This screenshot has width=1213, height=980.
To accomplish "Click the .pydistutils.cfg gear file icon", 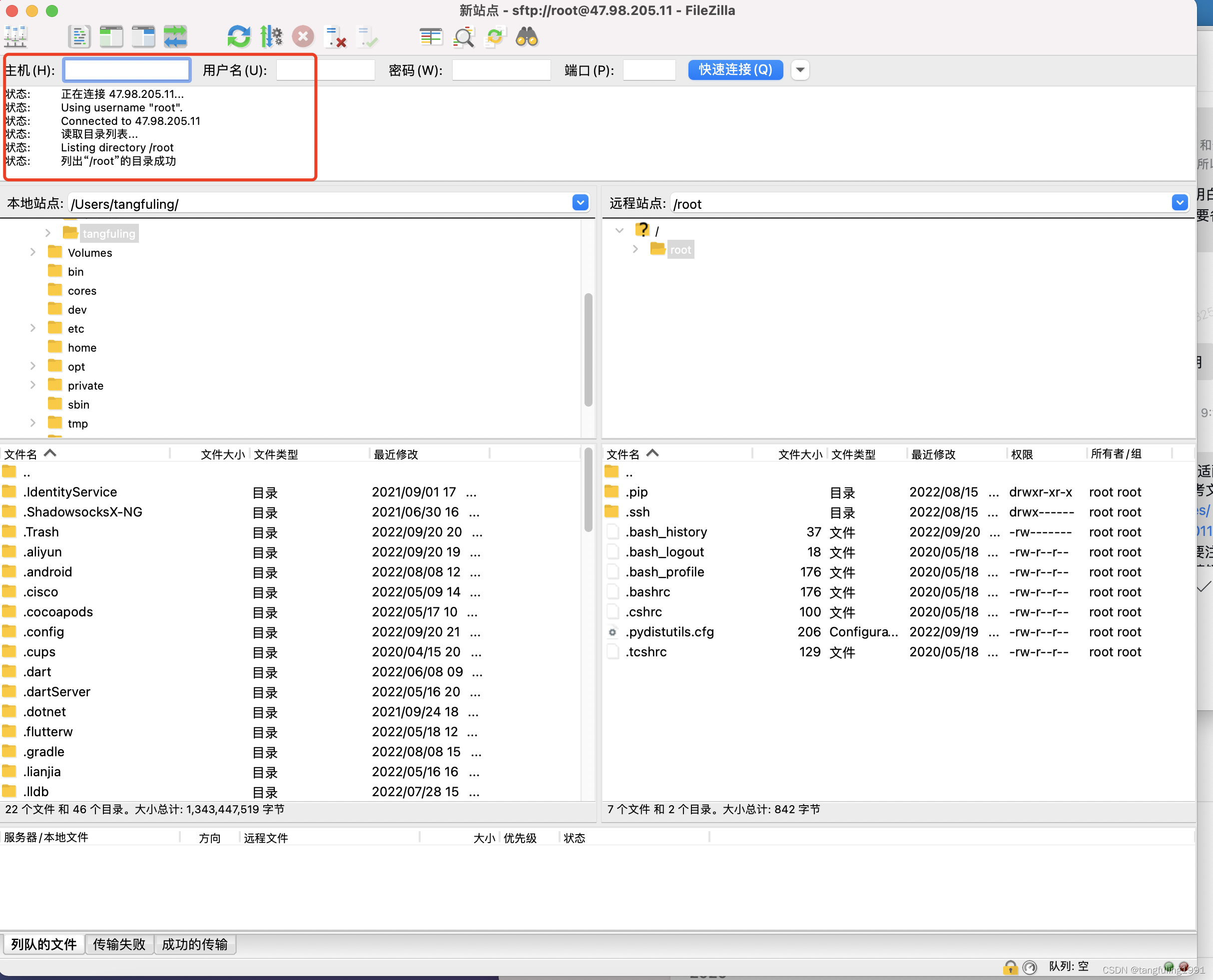I will click(x=612, y=632).
